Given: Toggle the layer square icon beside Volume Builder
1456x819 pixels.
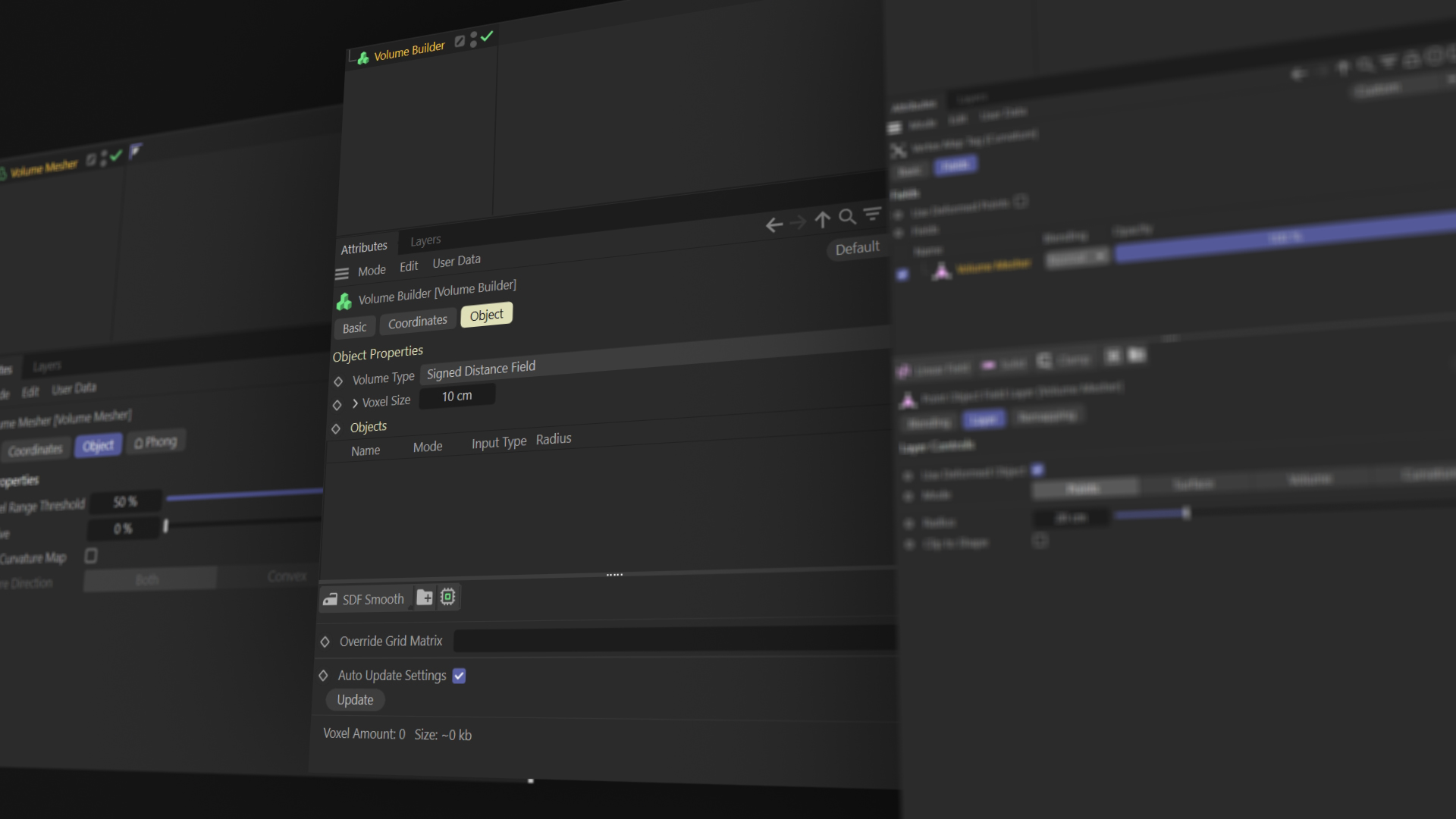Looking at the screenshot, I should pos(460,42).
